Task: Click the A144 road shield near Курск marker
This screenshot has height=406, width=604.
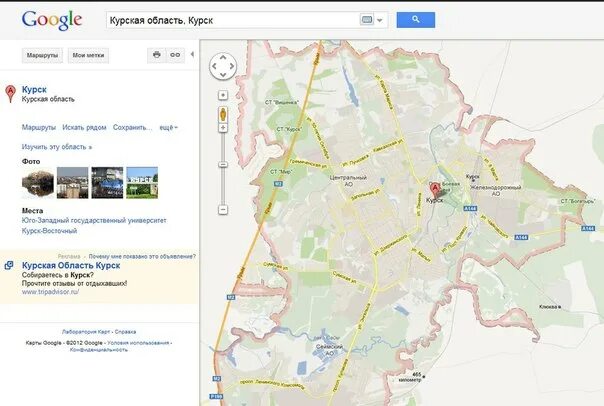Action: pyautogui.click(x=470, y=208)
